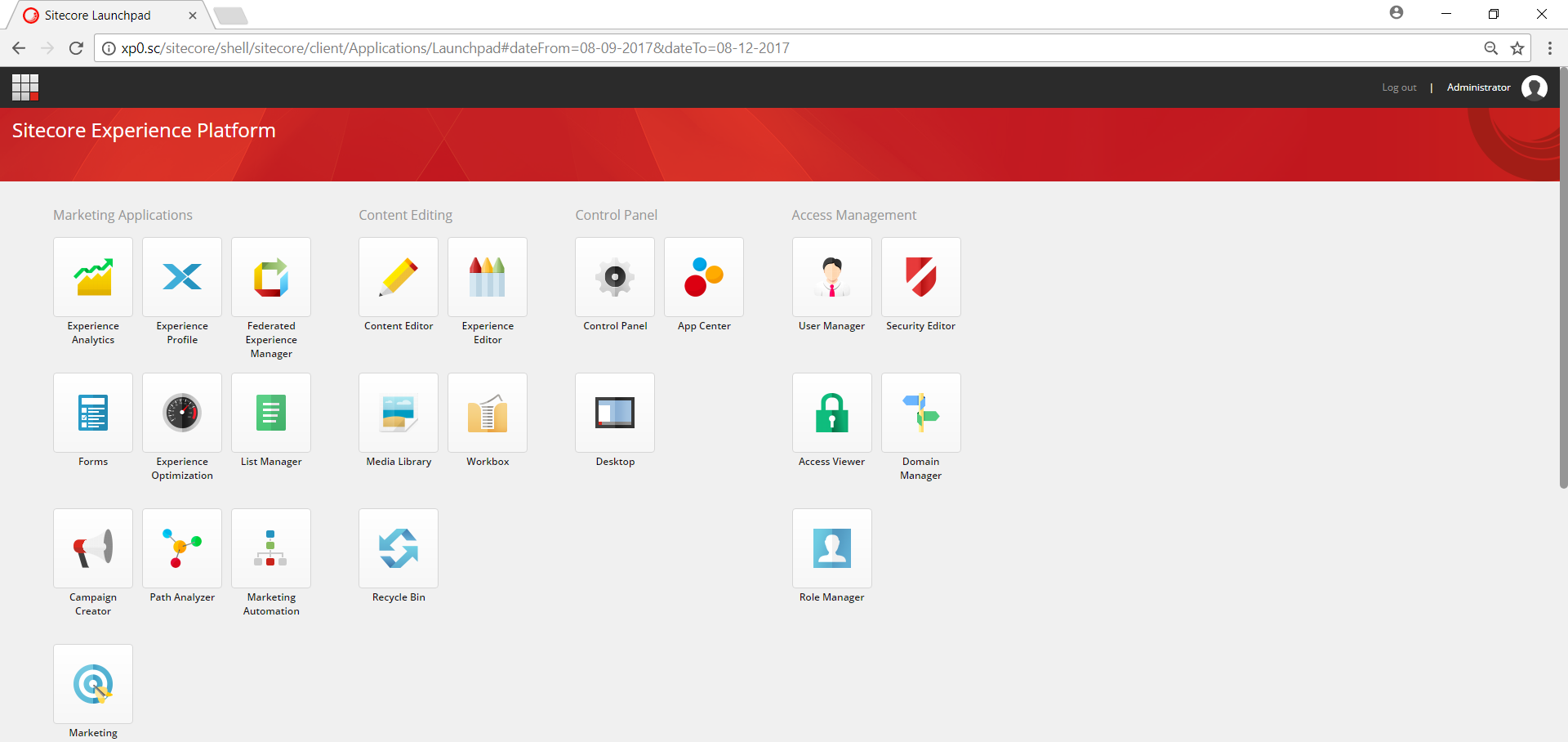Open Access Viewer padlock icon
The width and height of the screenshot is (1568, 742).
[x=832, y=413]
